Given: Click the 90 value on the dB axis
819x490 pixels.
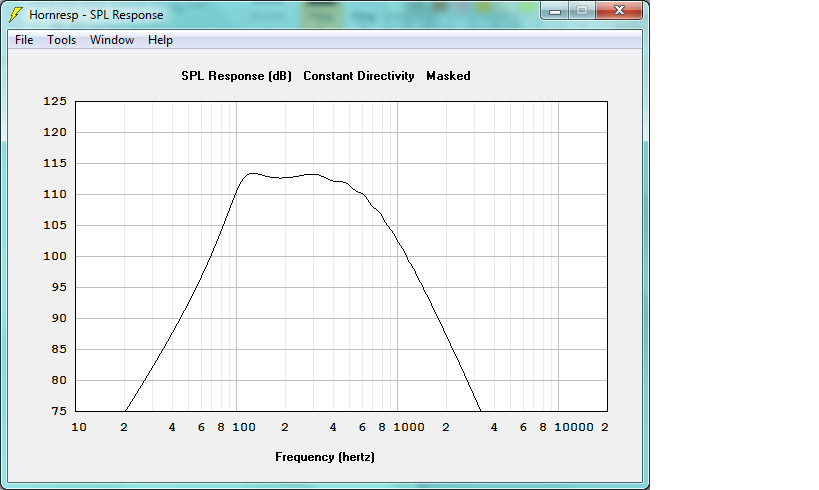Looking at the screenshot, I should coord(59,318).
